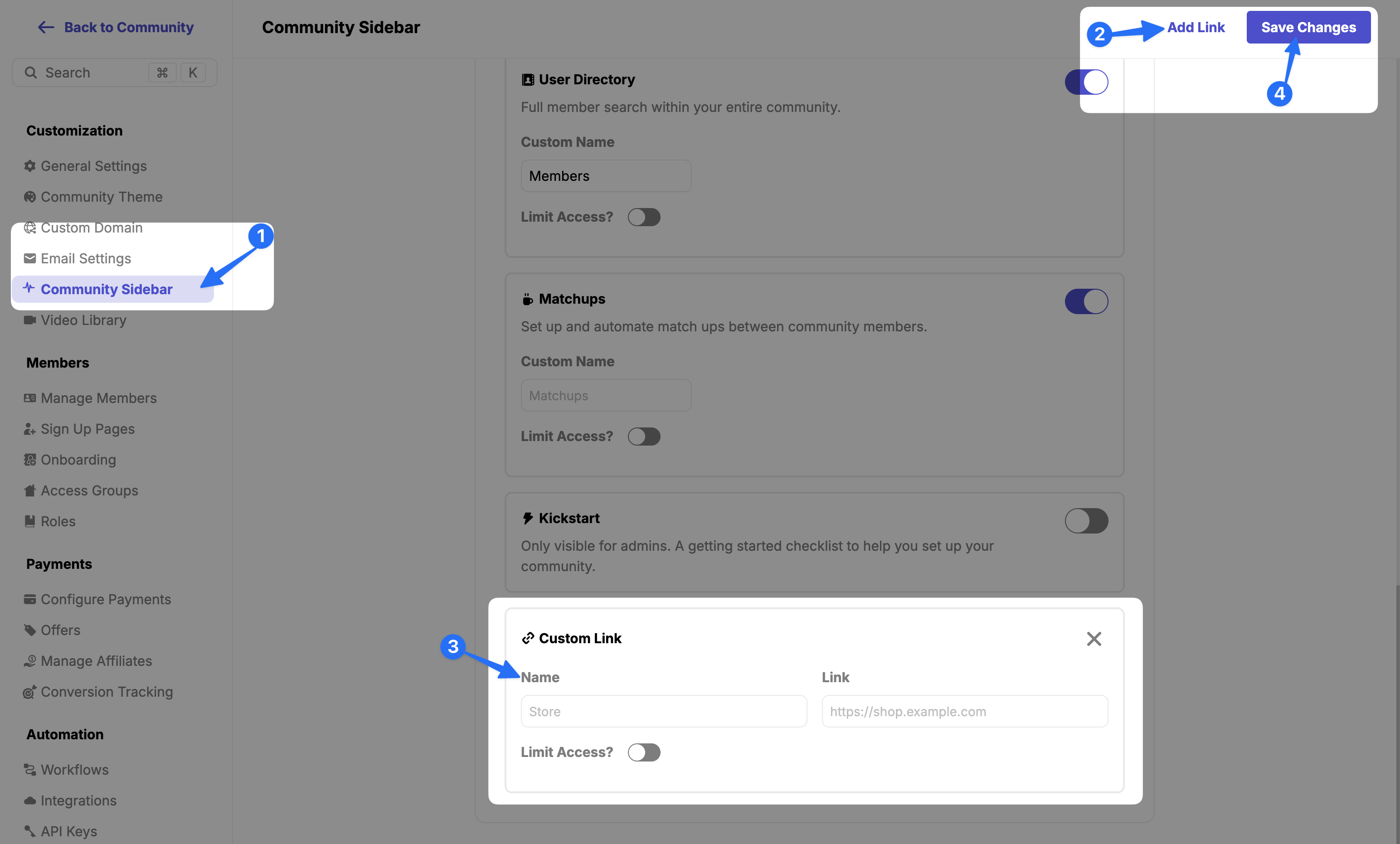Click the Custom Link URL field
This screenshot has width=1400, height=844.
pyautogui.click(x=965, y=711)
